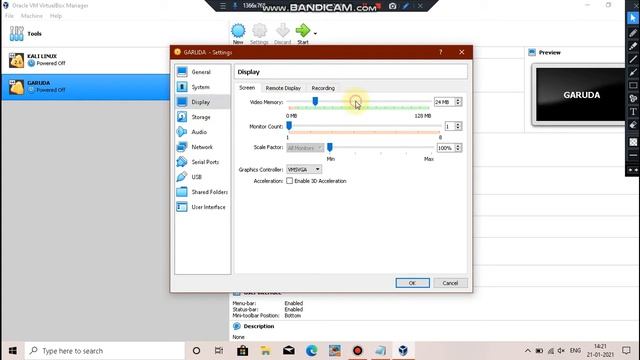Click the green Start arrow icon
The image size is (640, 360).
point(303,31)
